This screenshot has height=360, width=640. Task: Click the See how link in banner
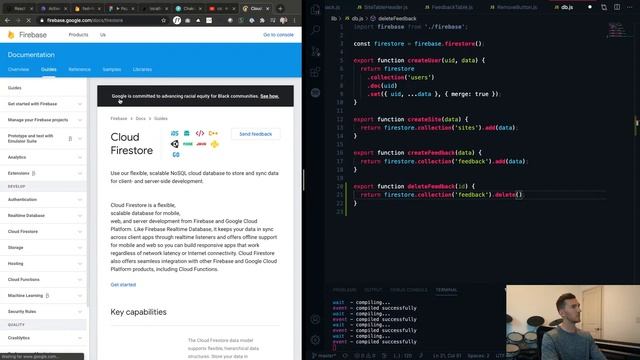269,96
